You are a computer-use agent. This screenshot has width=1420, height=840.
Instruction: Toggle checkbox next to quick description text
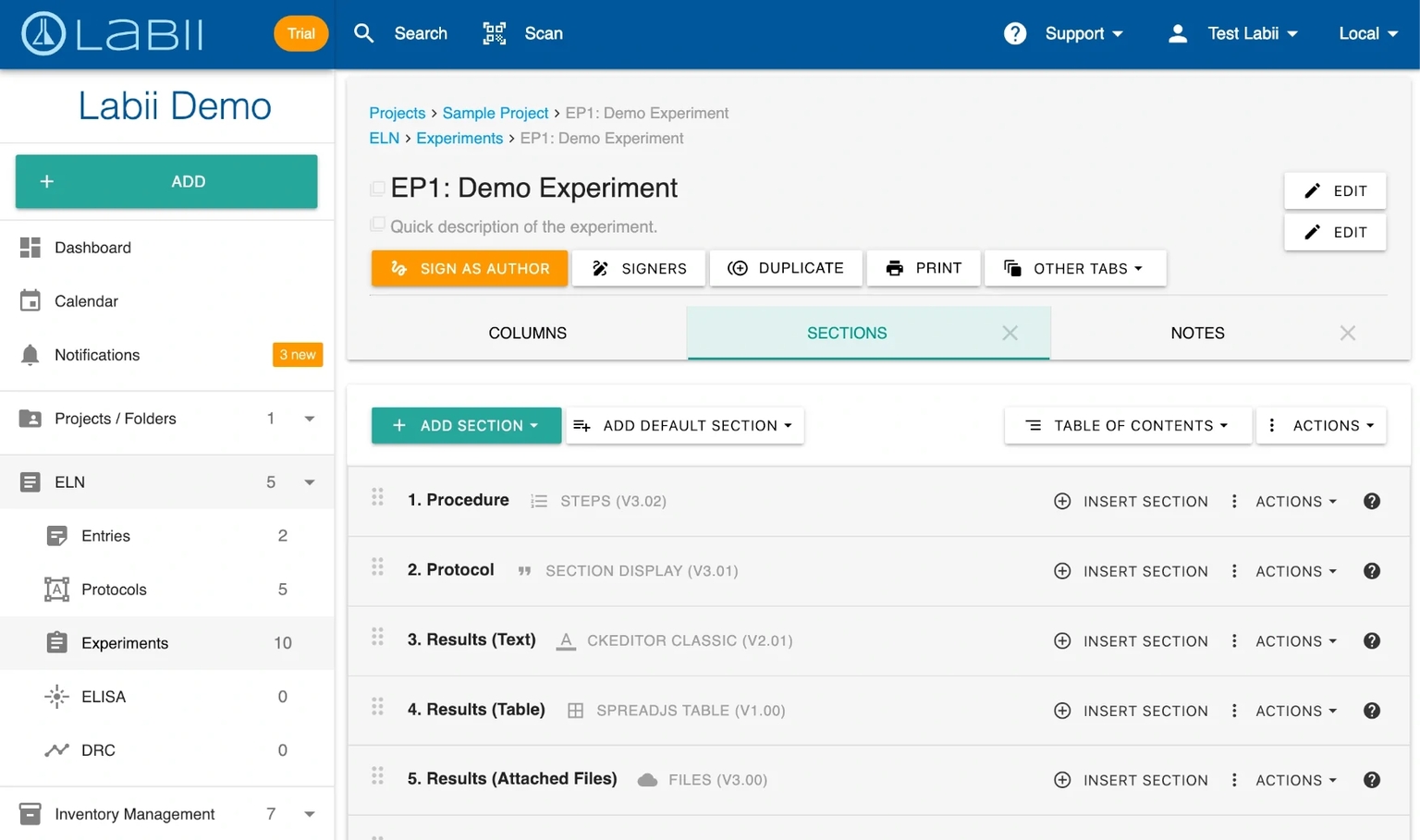point(377,225)
